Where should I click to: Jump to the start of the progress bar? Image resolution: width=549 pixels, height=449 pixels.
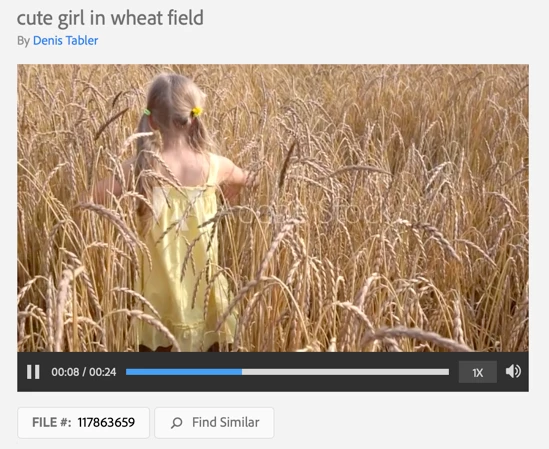pyautogui.click(x=127, y=372)
